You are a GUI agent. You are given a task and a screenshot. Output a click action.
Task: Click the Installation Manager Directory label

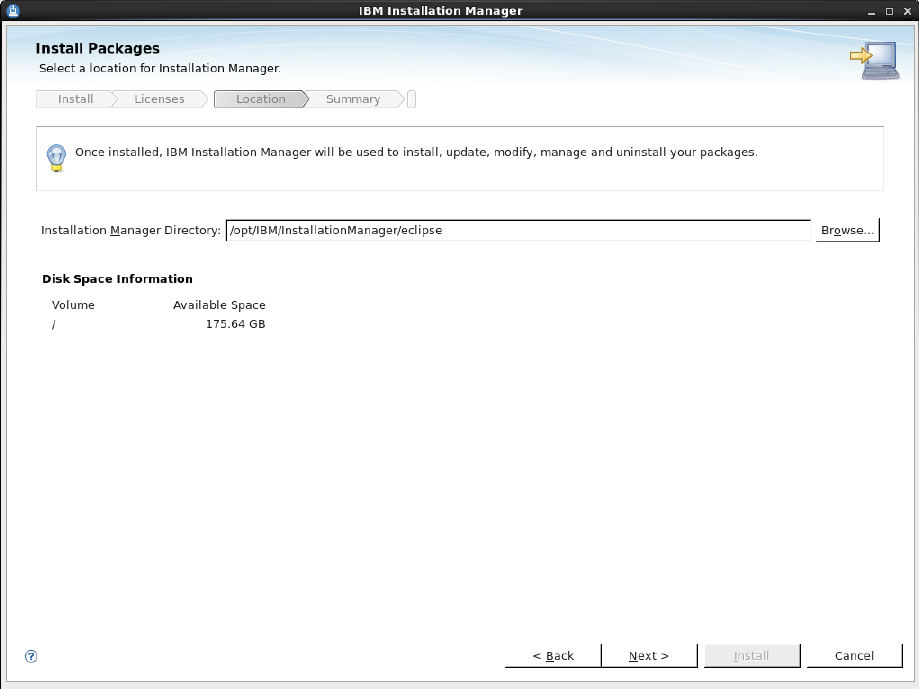pyautogui.click(x=131, y=230)
